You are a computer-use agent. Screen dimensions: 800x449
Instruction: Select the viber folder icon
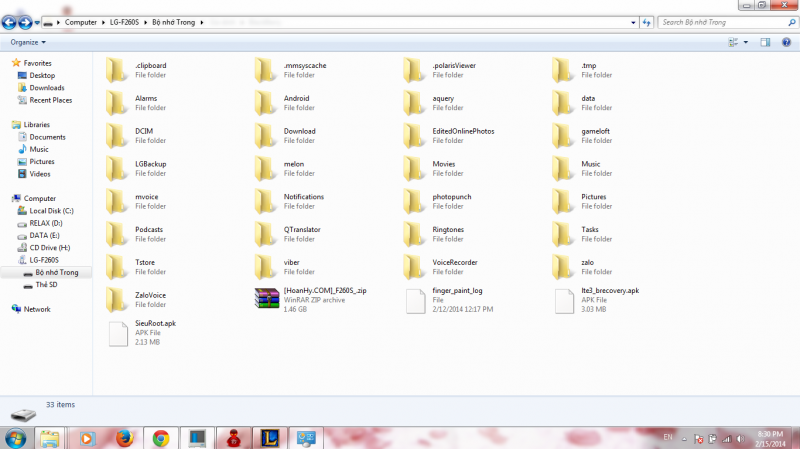tap(265, 267)
